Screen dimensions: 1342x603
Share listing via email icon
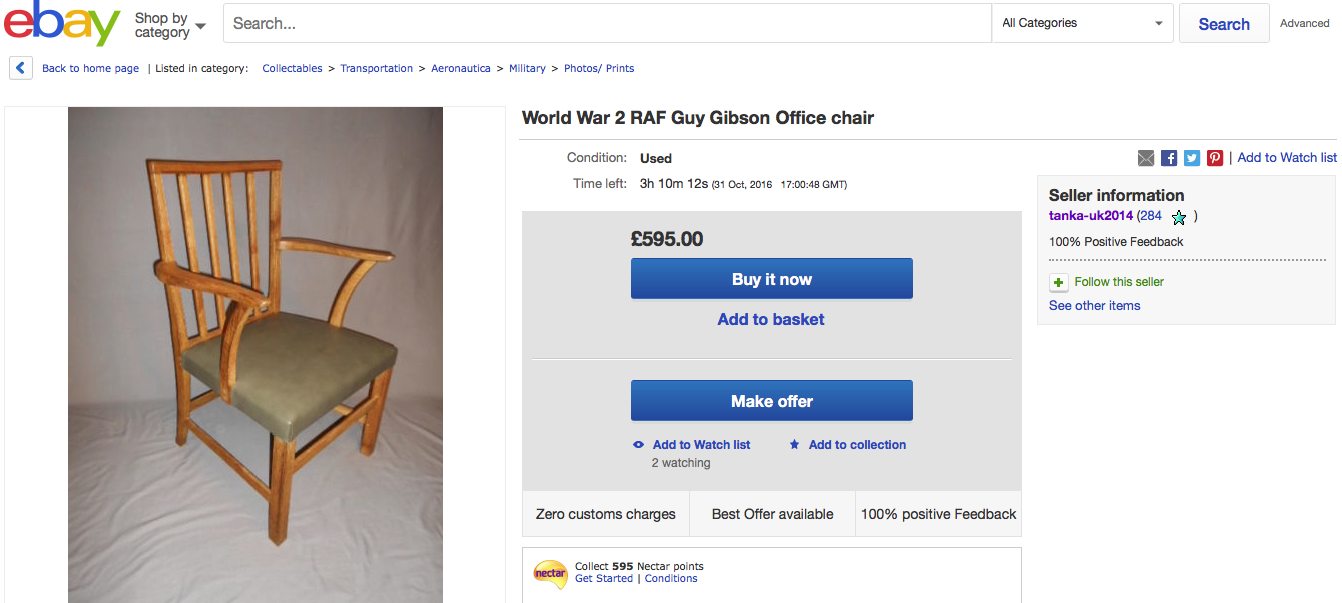pyautogui.click(x=1146, y=158)
